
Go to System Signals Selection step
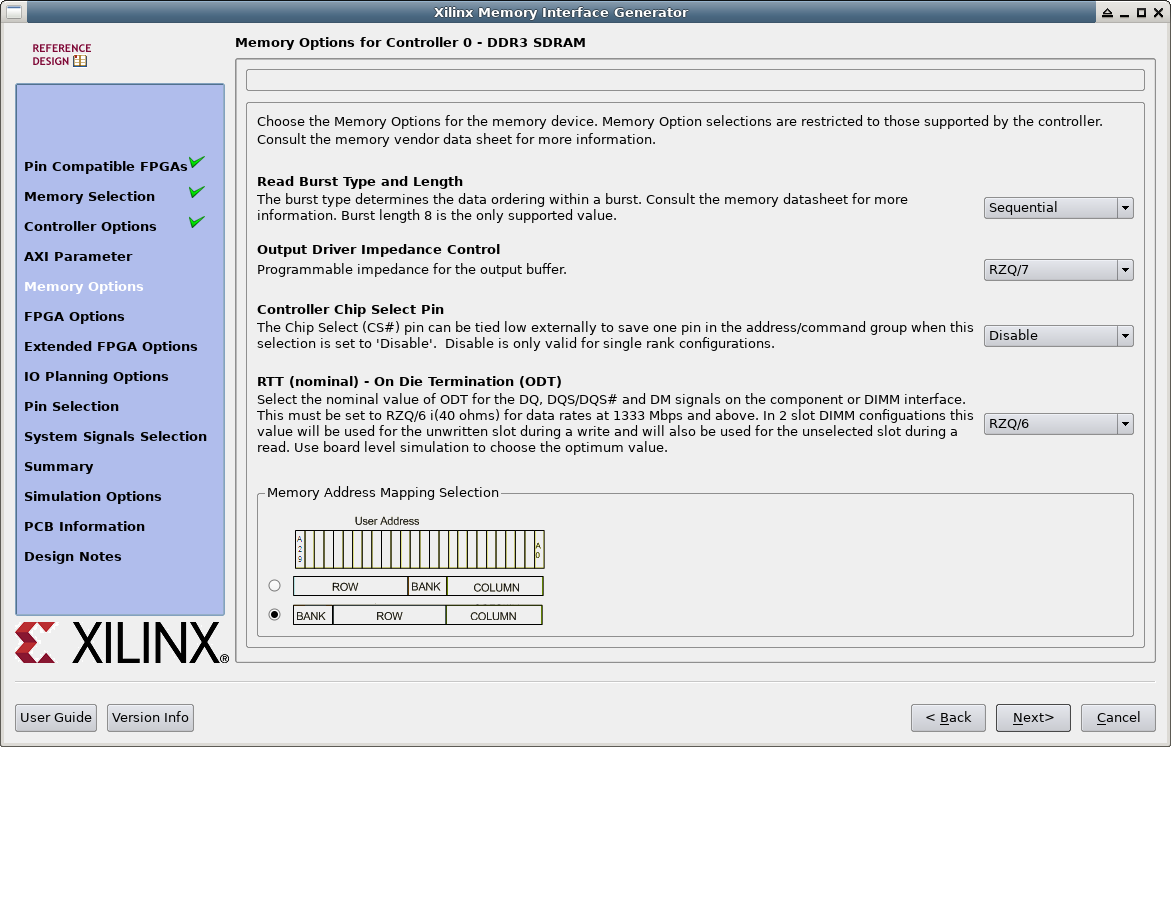pos(115,435)
